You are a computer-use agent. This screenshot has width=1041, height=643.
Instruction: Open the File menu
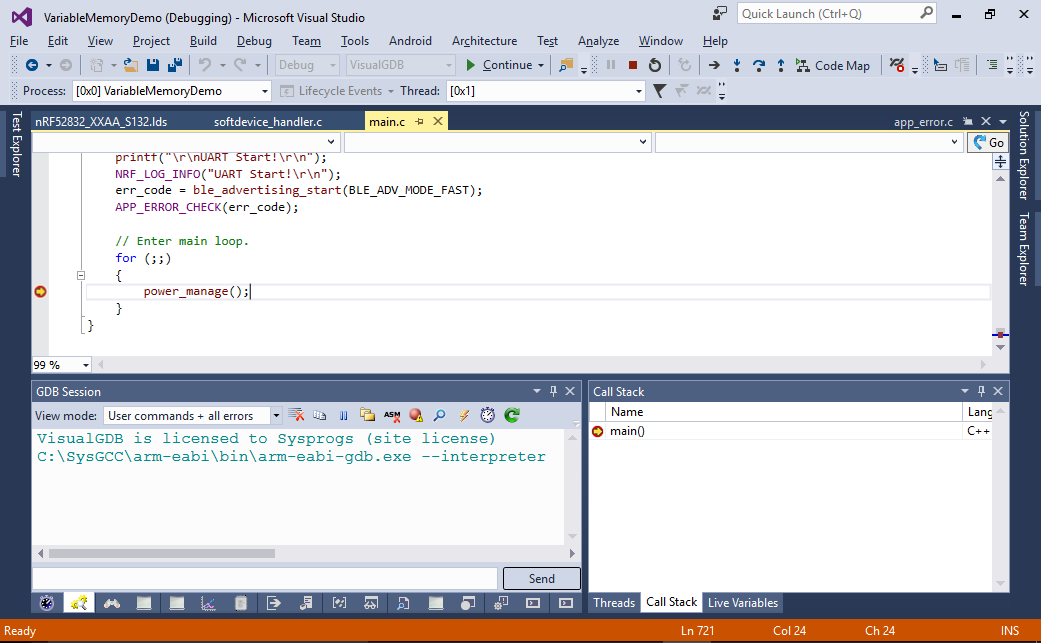pos(19,41)
